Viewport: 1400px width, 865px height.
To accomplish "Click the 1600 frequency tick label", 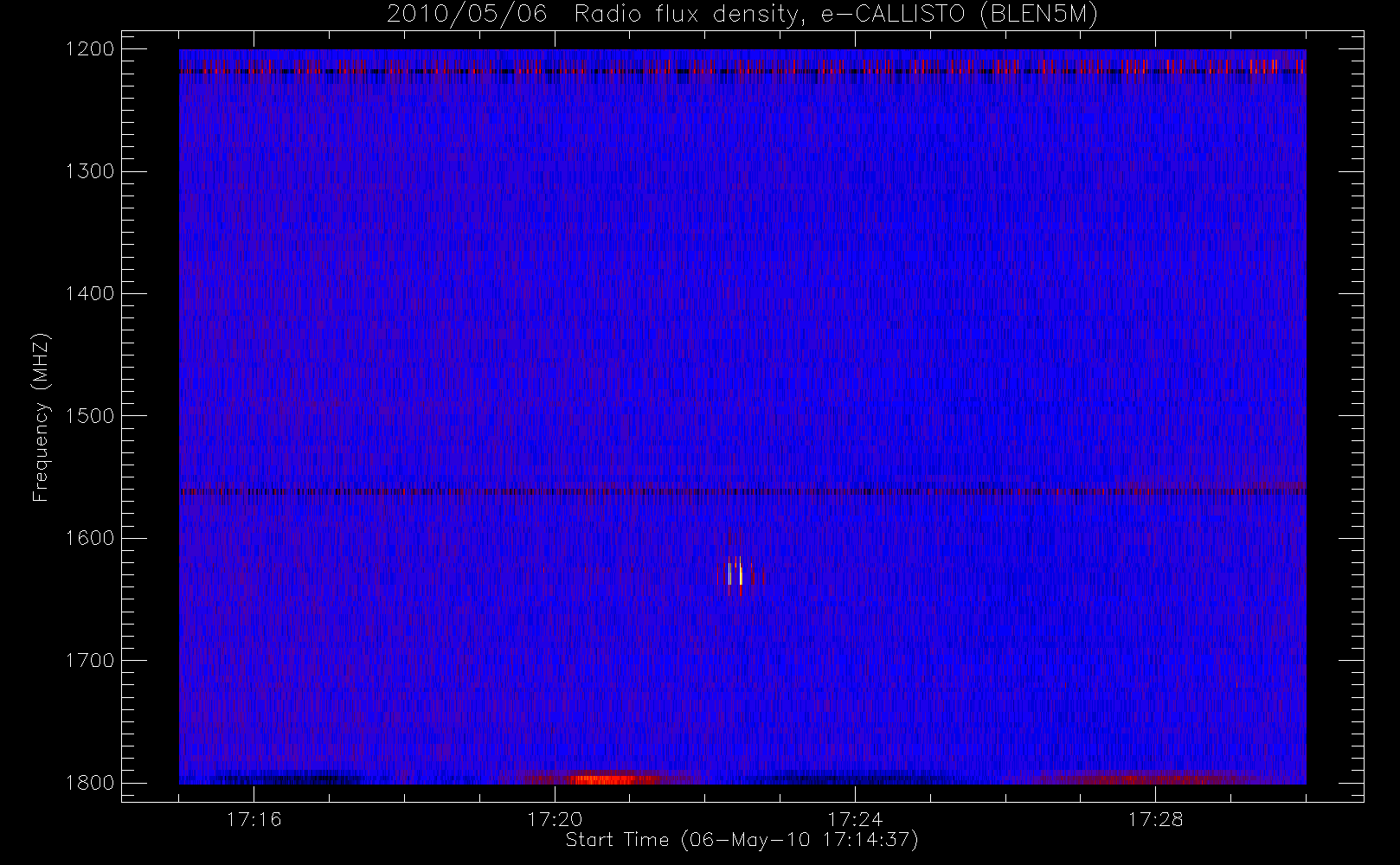I will [x=90, y=538].
